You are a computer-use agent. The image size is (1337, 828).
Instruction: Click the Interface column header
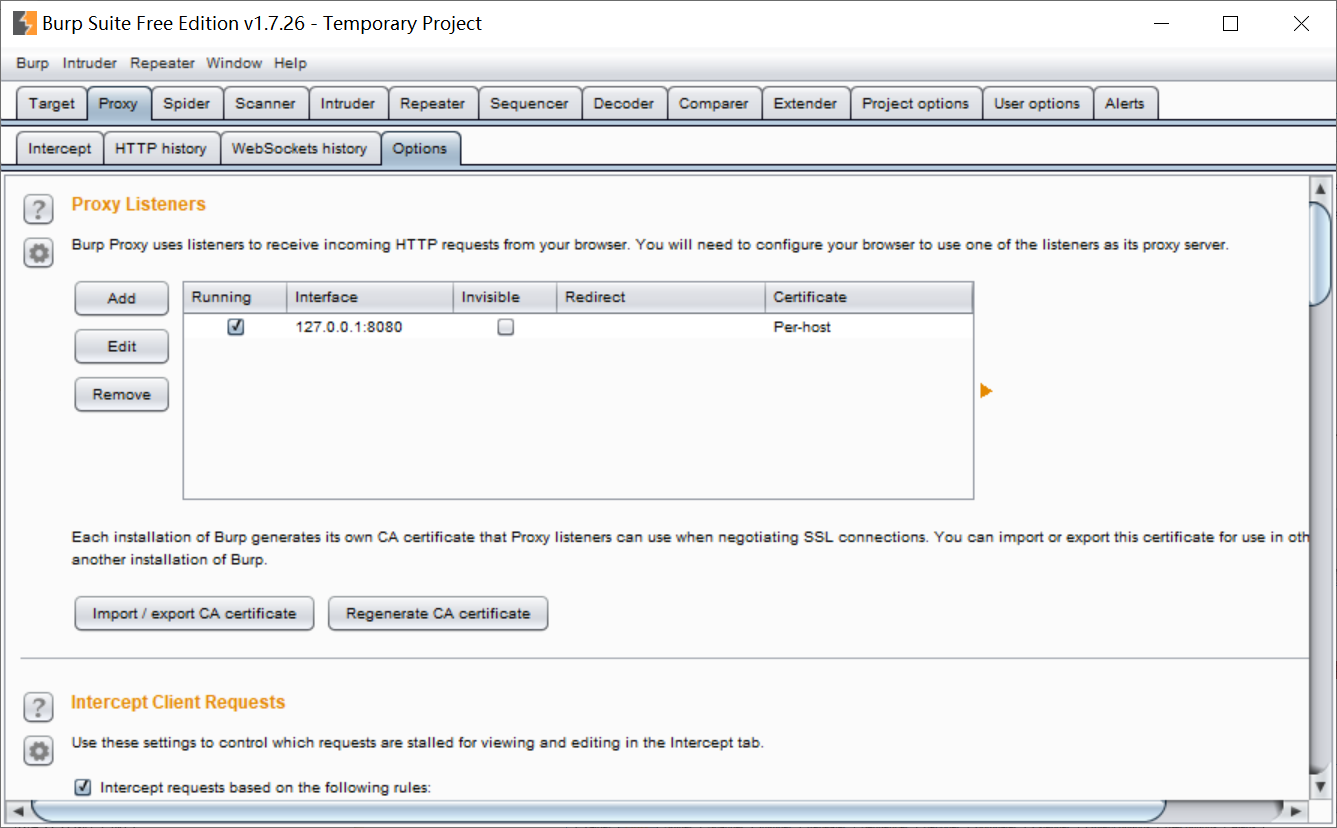coord(370,297)
